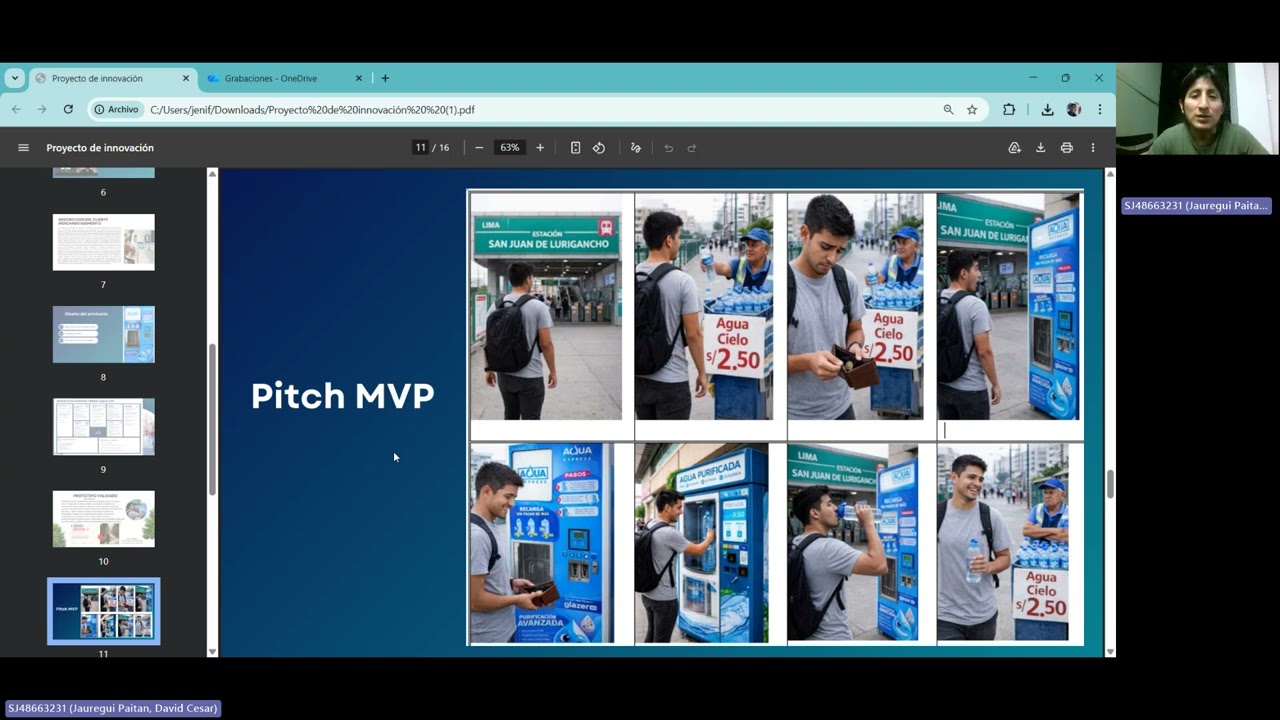Screen dimensions: 1280x720
Task: Bookmark this page with star icon
Action: pos(972,110)
